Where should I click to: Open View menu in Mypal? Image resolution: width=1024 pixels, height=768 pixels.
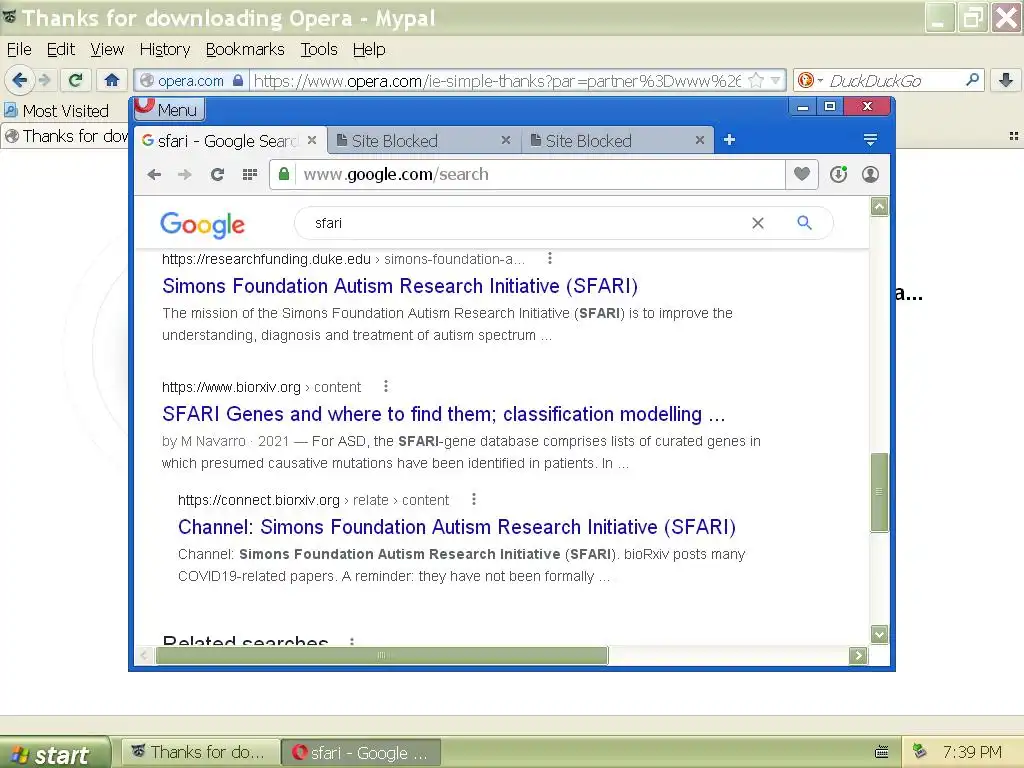[107, 50]
